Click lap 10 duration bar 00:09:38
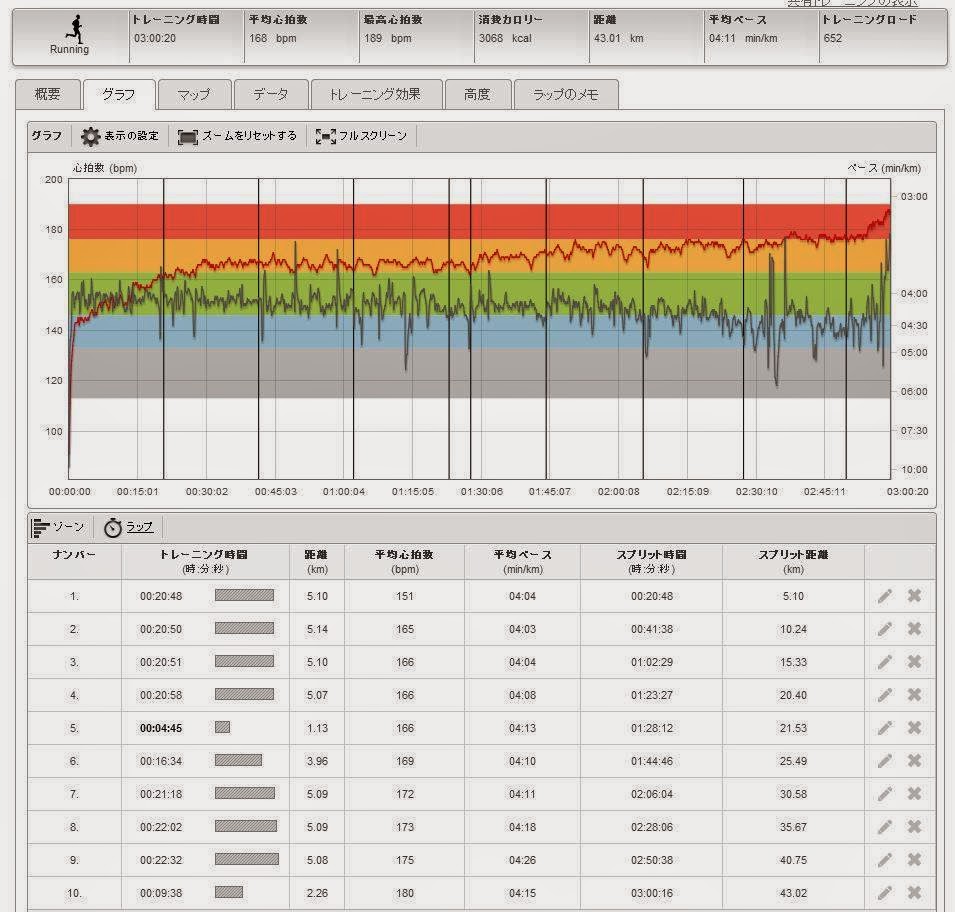955x912 pixels. pyautogui.click(x=229, y=893)
